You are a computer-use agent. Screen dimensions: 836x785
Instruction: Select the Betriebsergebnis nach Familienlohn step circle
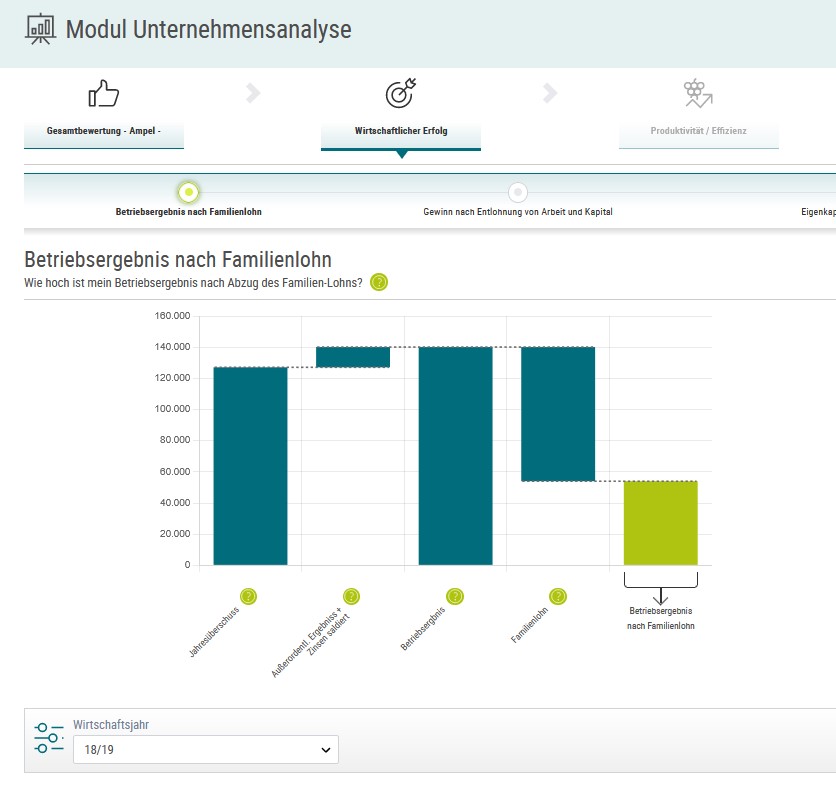point(188,192)
